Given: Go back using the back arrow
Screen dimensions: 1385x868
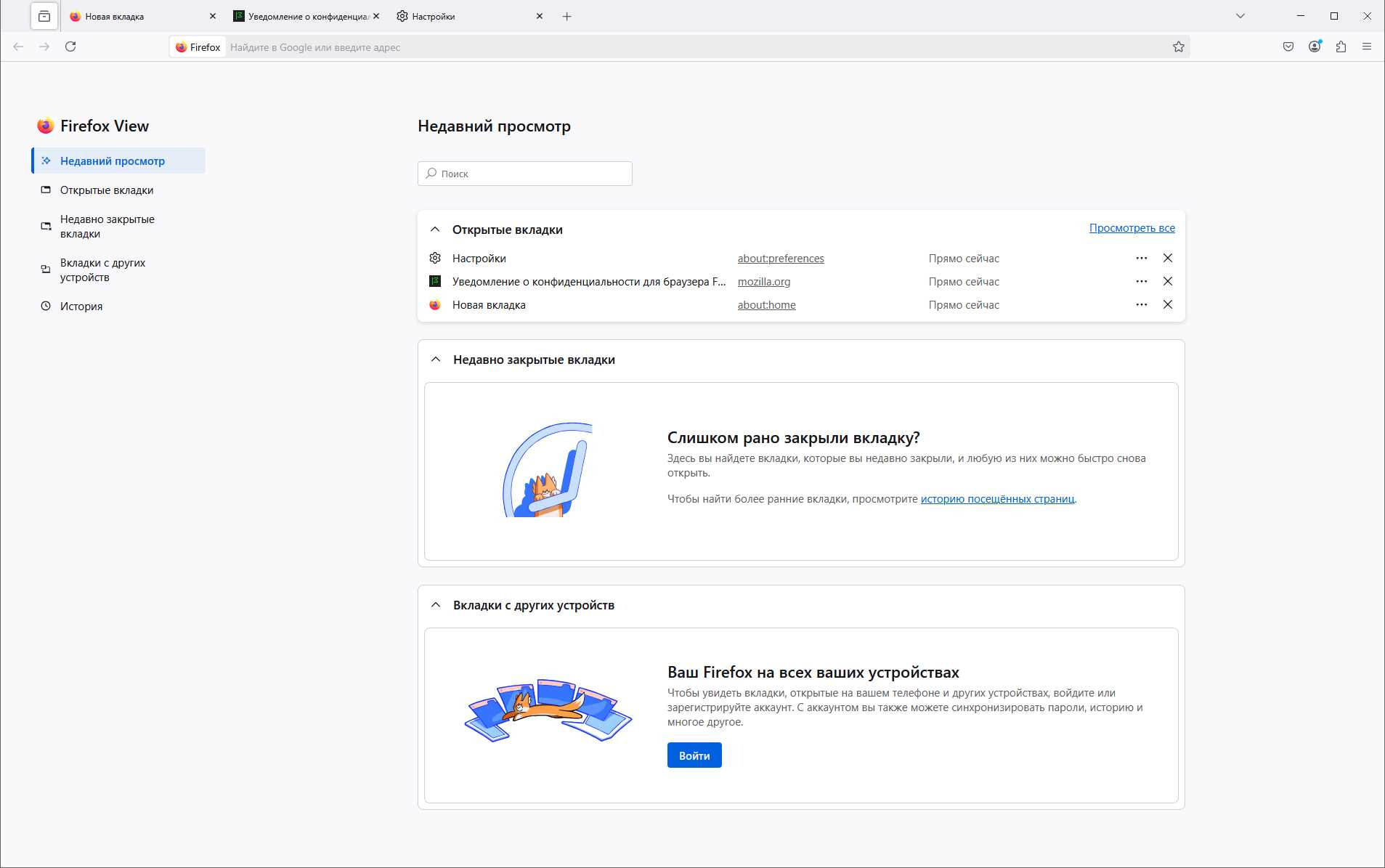Looking at the screenshot, I should pyautogui.click(x=19, y=46).
